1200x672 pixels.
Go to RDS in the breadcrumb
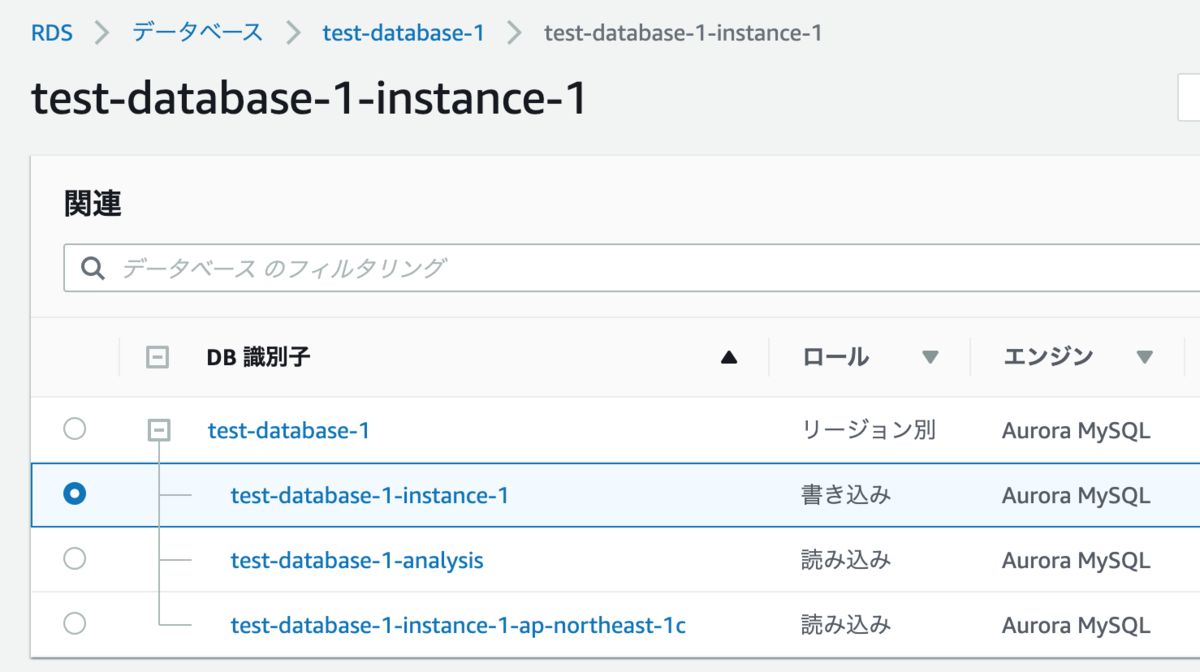[51, 33]
